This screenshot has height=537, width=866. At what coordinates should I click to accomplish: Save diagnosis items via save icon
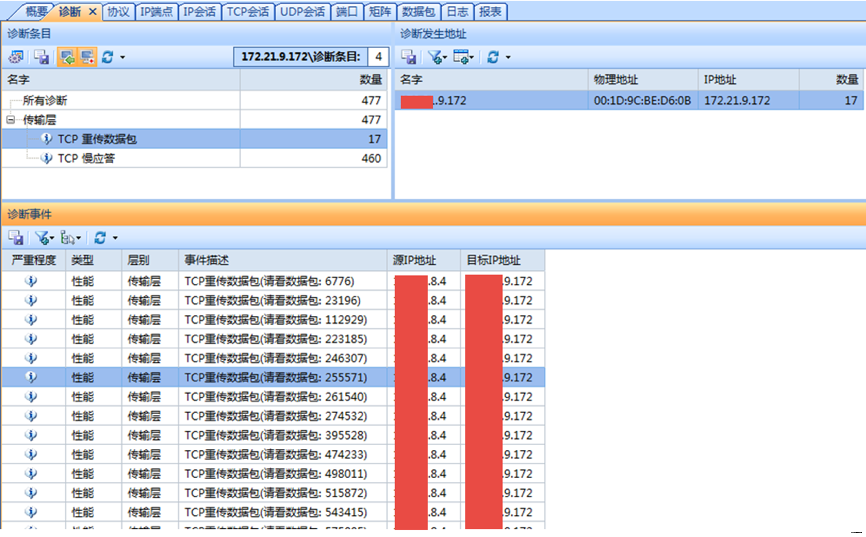pos(41,57)
